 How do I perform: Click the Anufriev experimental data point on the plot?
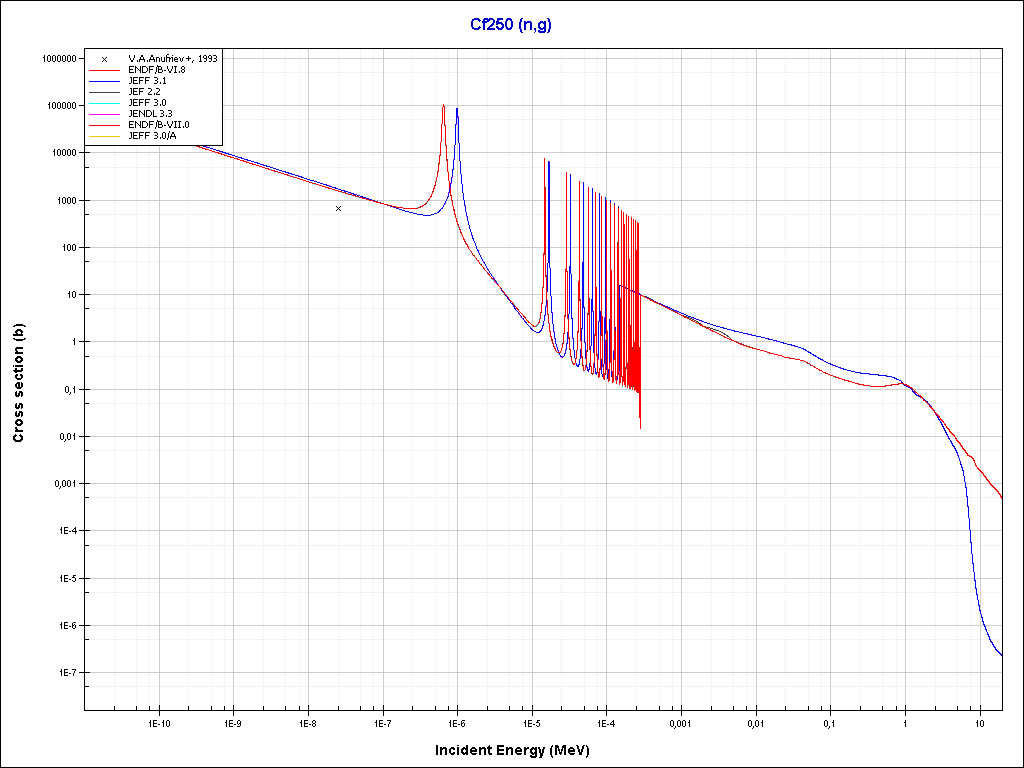click(x=339, y=208)
